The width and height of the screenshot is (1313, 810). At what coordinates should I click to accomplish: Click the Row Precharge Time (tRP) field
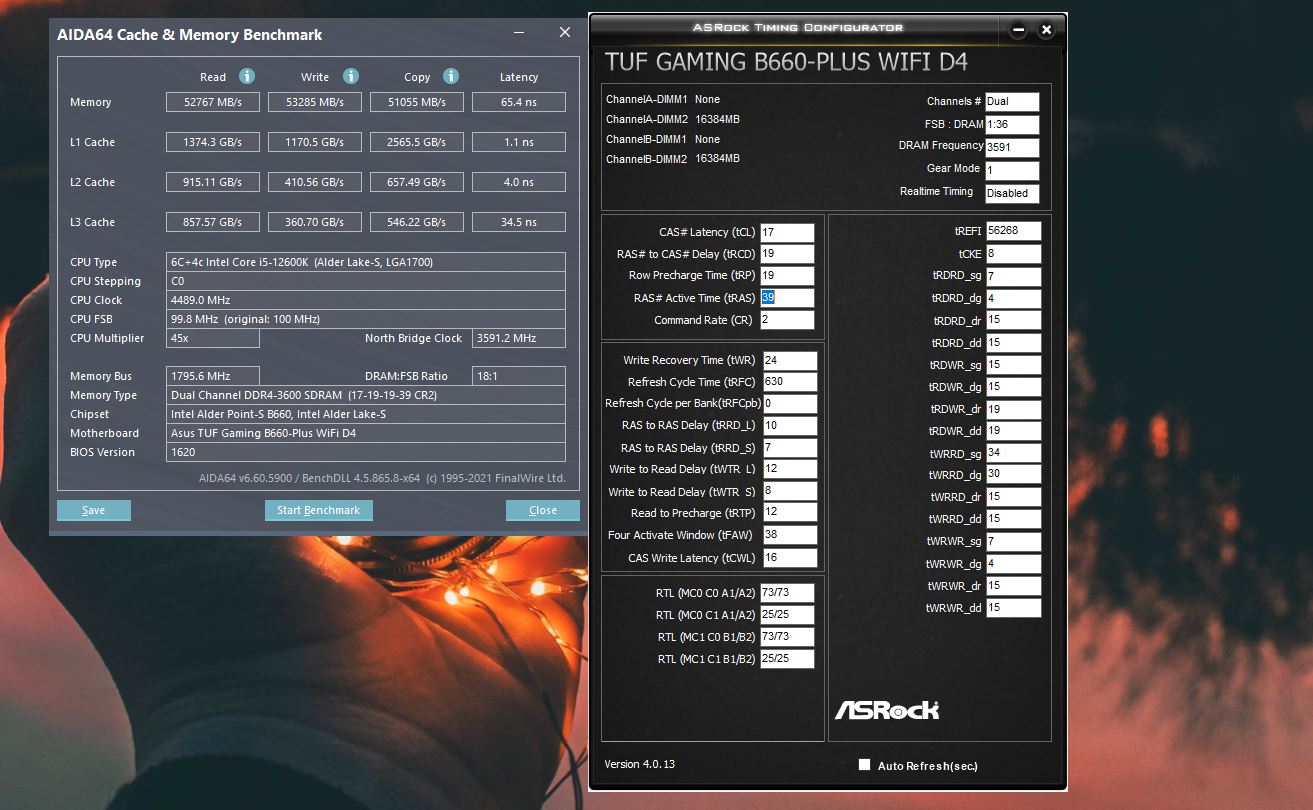coord(787,276)
